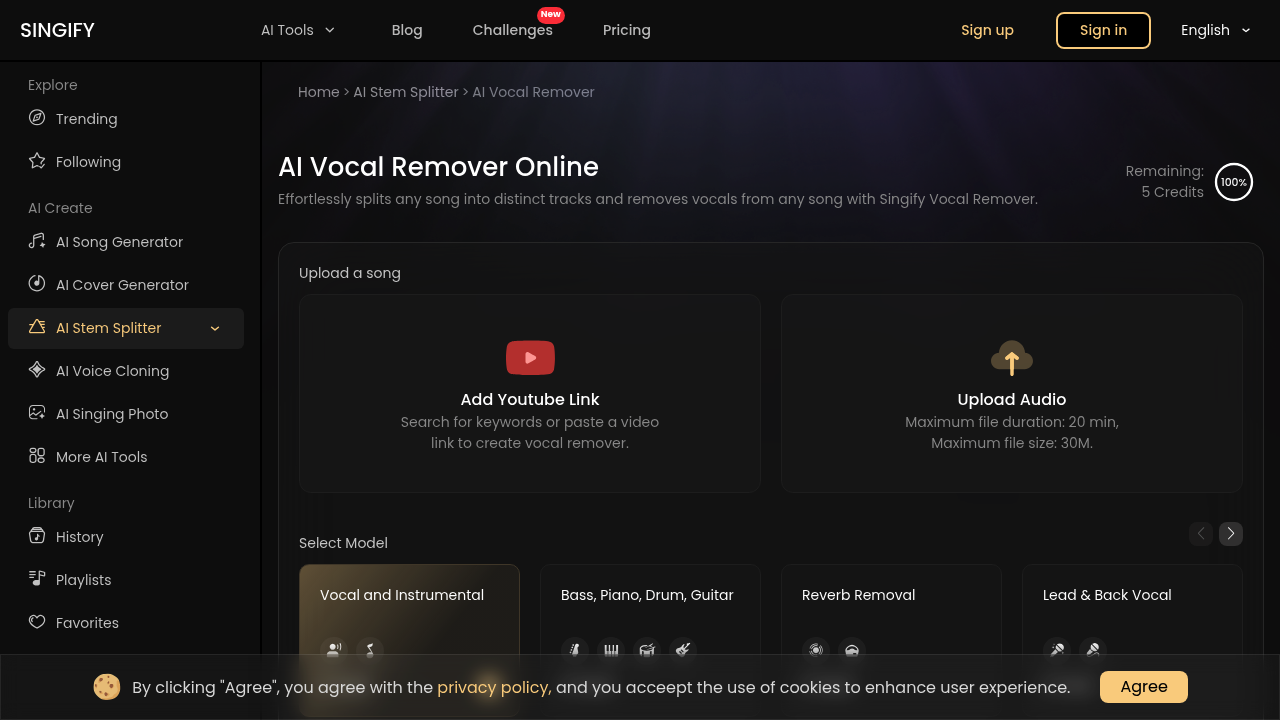Screen dimensions: 1280x720
Task: Open the privacy policy link
Action: [x=493, y=687]
